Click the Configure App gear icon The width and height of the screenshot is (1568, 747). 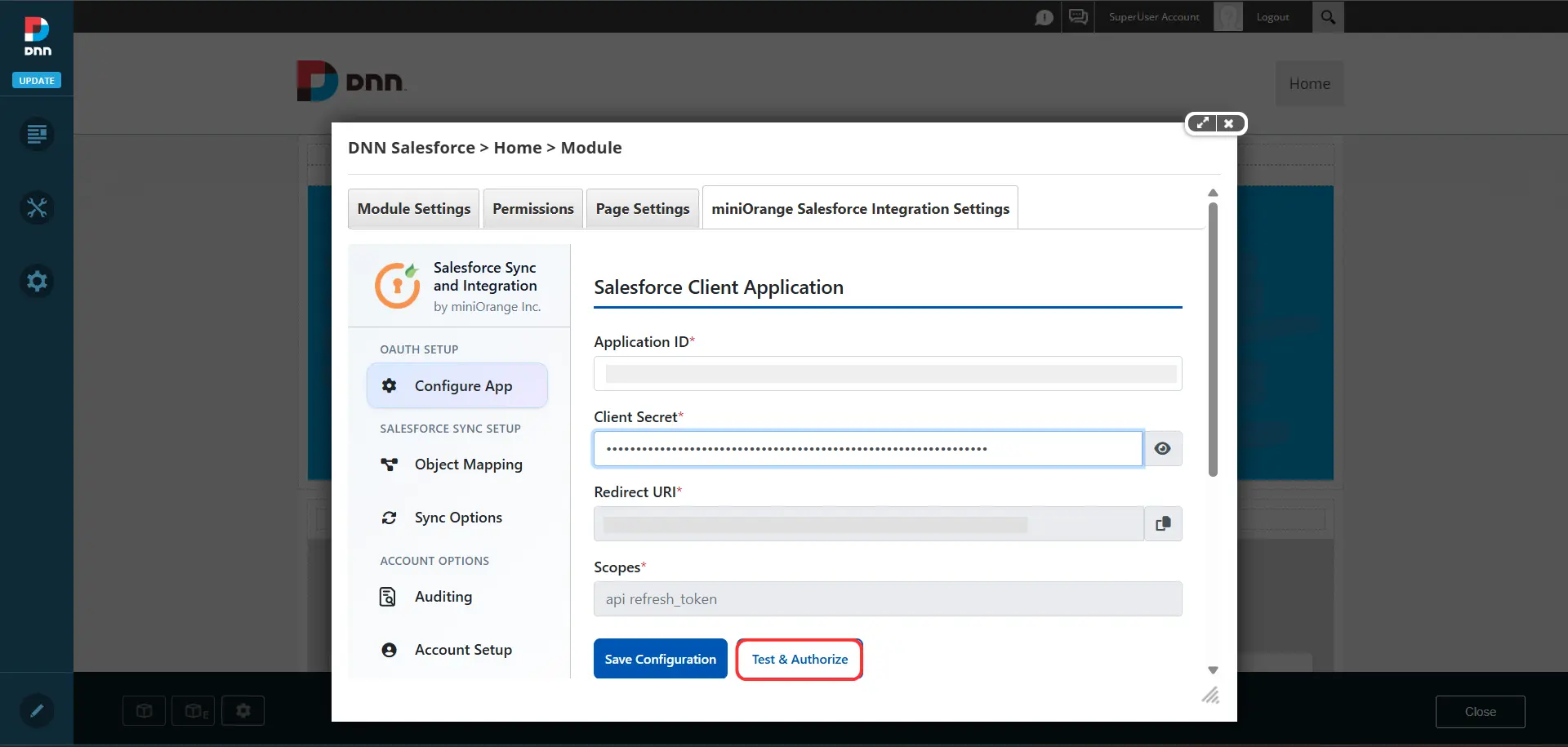click(x=390, y=385)
